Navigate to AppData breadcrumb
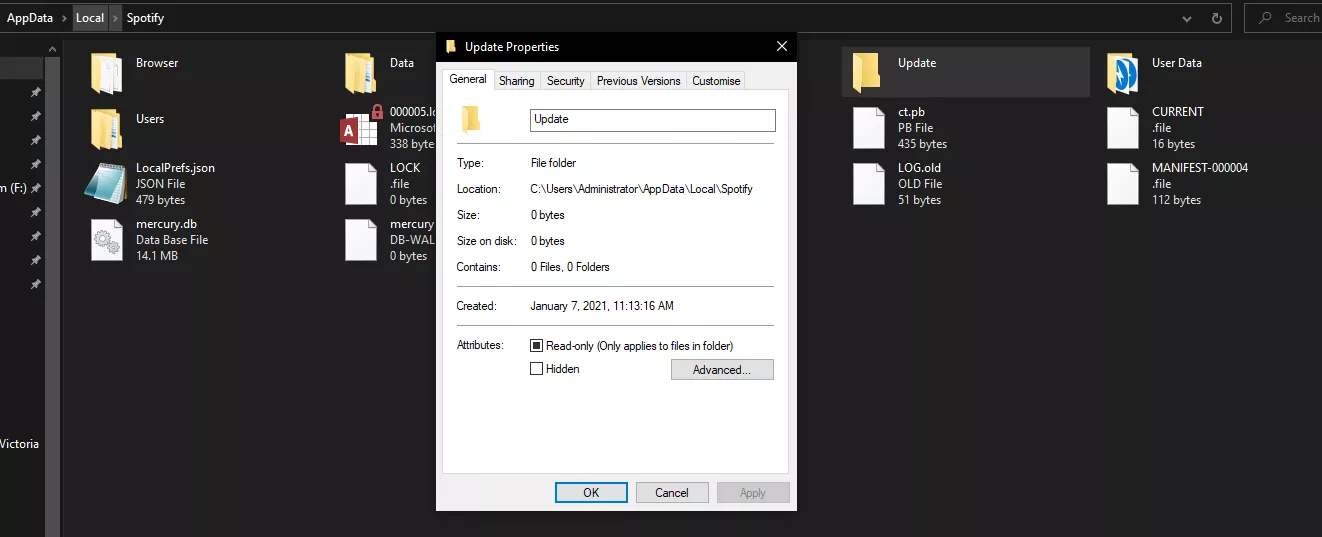Image resolution: width=1322 pixels, height=537 pixels. point(30,18)
